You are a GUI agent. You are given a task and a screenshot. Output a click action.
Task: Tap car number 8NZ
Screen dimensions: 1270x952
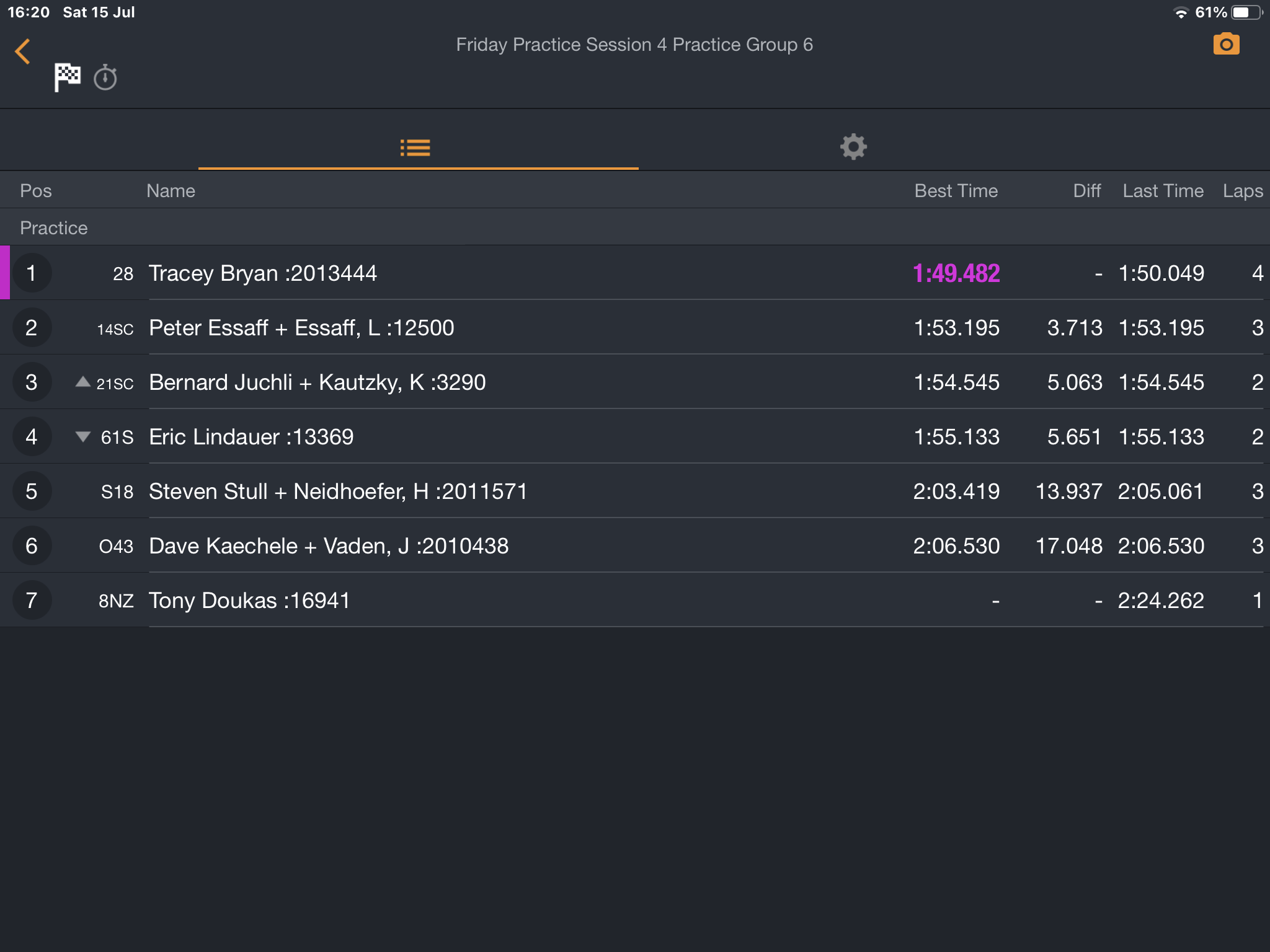(x=116, y=601)
